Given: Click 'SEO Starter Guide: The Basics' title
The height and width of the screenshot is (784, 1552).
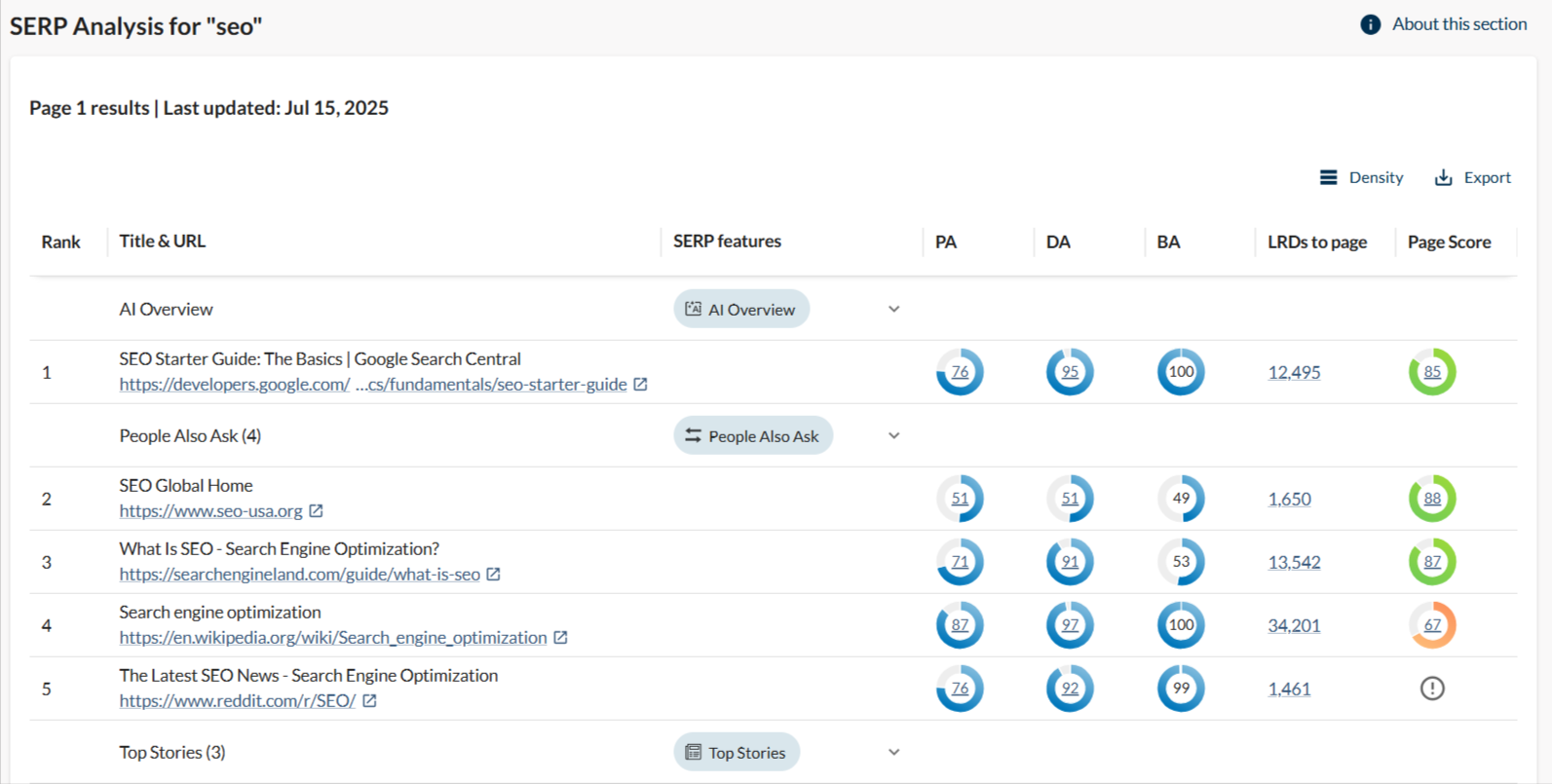Looking at the screenshot, I should pyautogui.click(x=320, y=358).
